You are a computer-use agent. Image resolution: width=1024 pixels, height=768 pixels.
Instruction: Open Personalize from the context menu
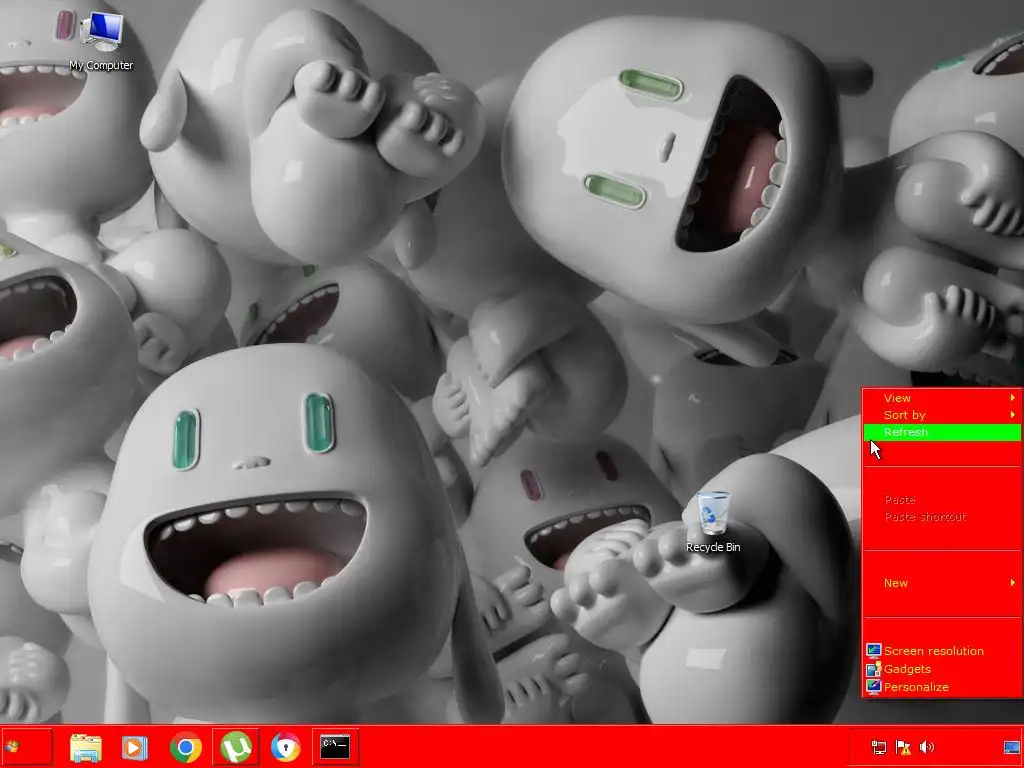942,686
